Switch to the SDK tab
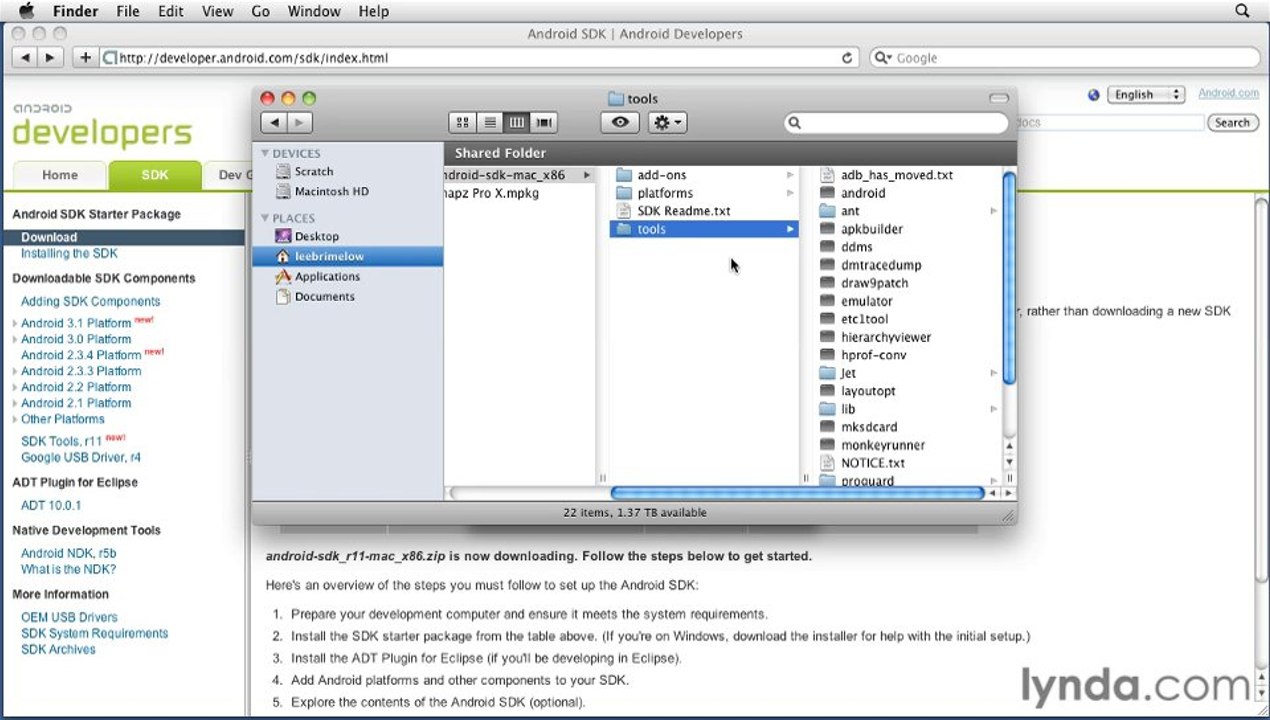 tap(155, 175)
